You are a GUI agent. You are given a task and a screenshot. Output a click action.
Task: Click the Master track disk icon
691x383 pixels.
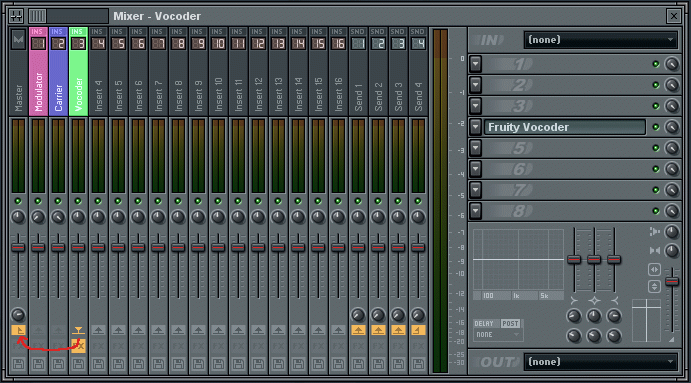(18, 364)
